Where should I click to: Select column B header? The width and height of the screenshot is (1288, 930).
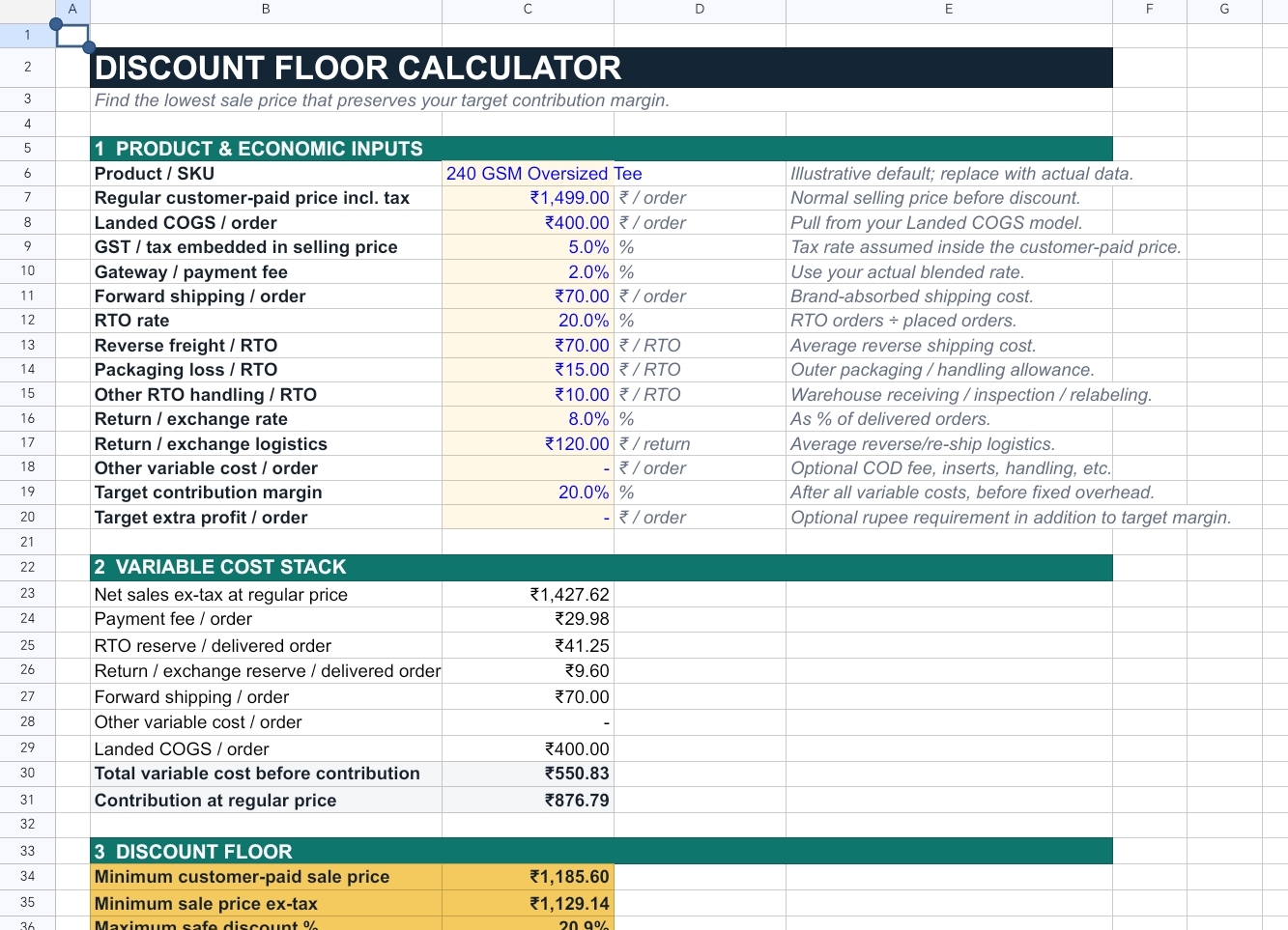[266, 10]
